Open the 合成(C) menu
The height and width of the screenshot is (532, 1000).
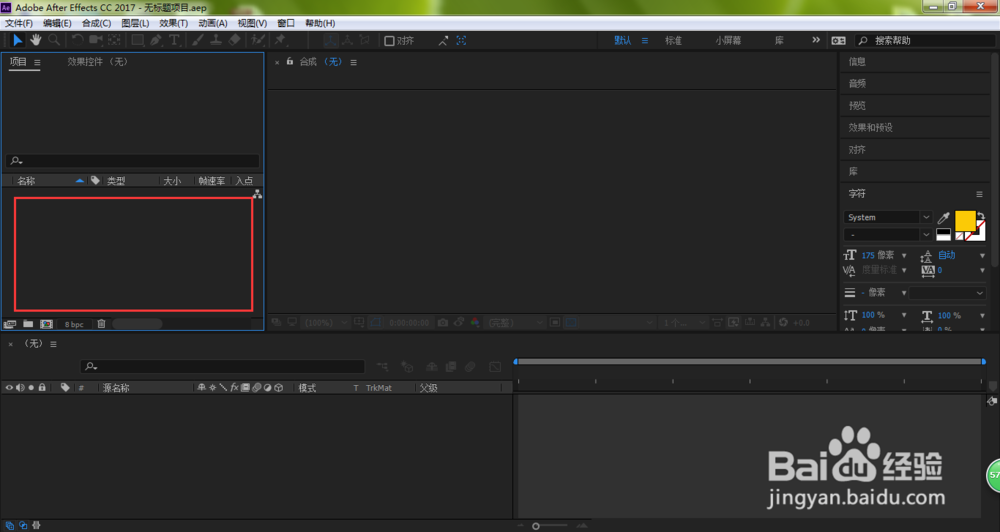point(96,23)
